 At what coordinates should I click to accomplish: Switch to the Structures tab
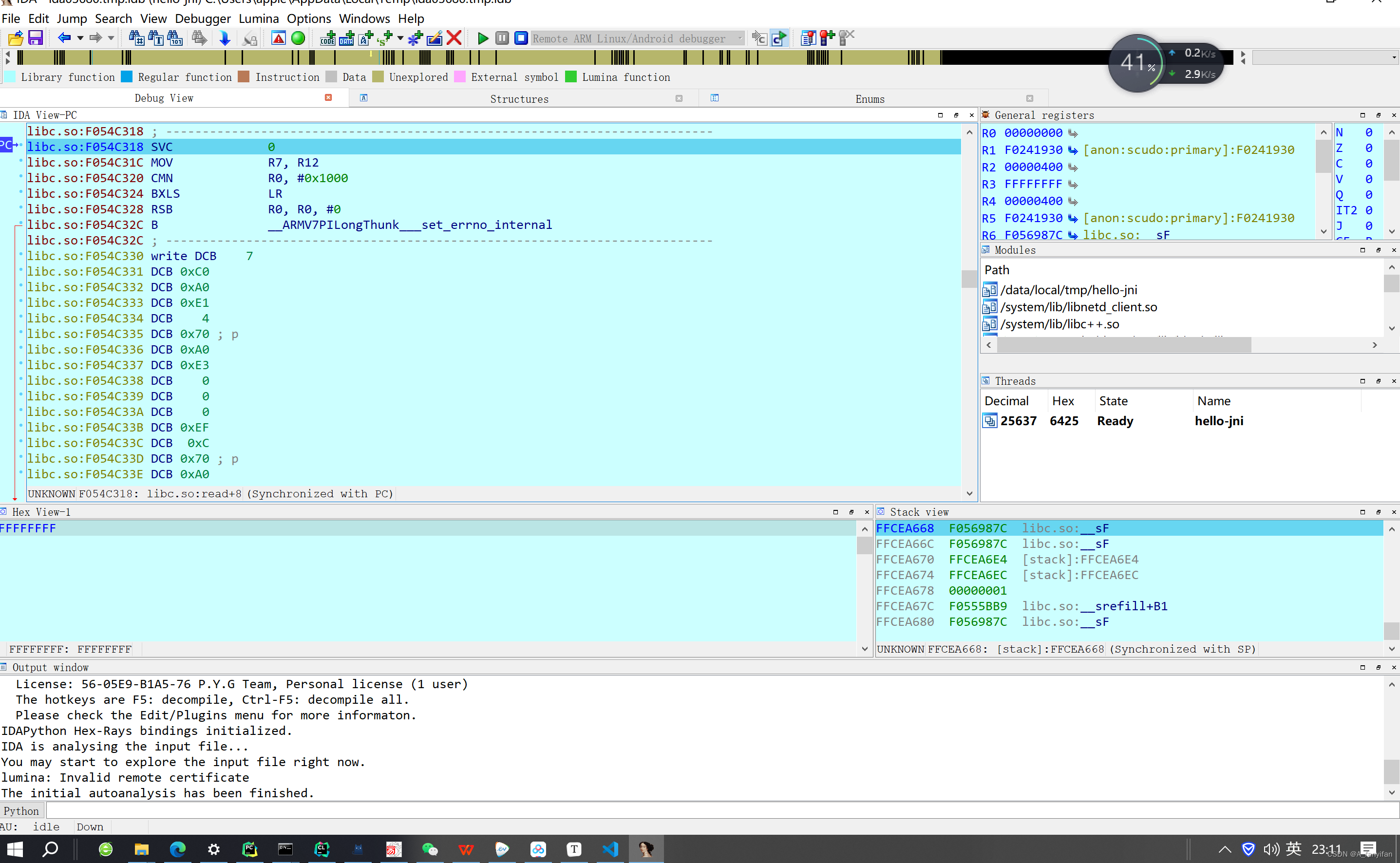519,99
